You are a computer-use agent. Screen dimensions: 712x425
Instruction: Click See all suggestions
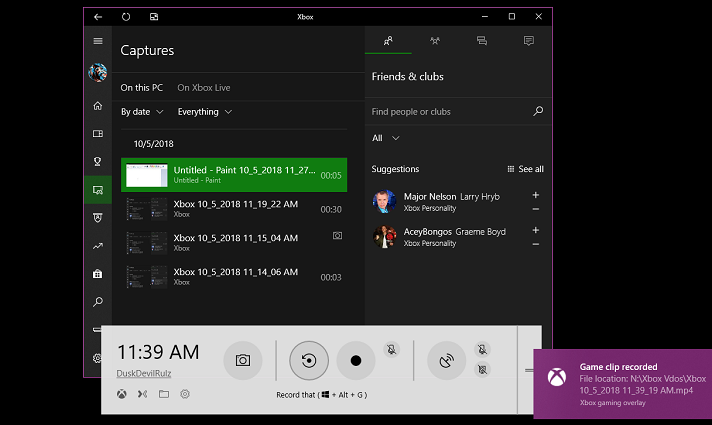[x=525, y=169]
